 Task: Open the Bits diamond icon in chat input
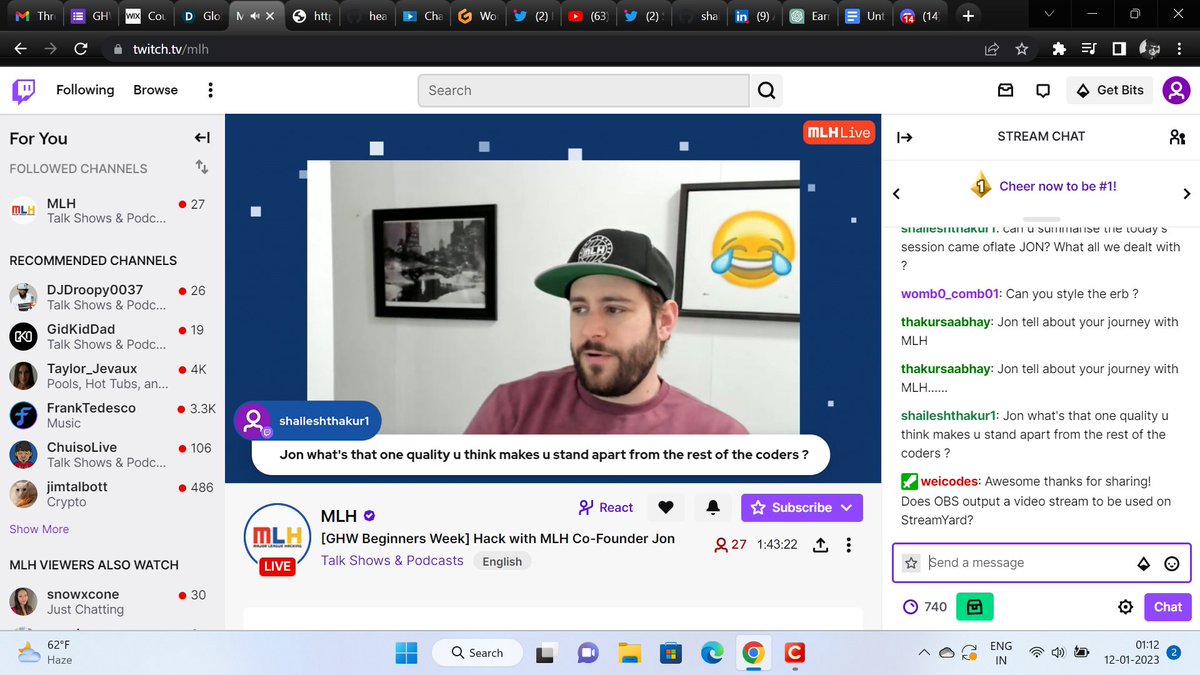(1144, 563)
